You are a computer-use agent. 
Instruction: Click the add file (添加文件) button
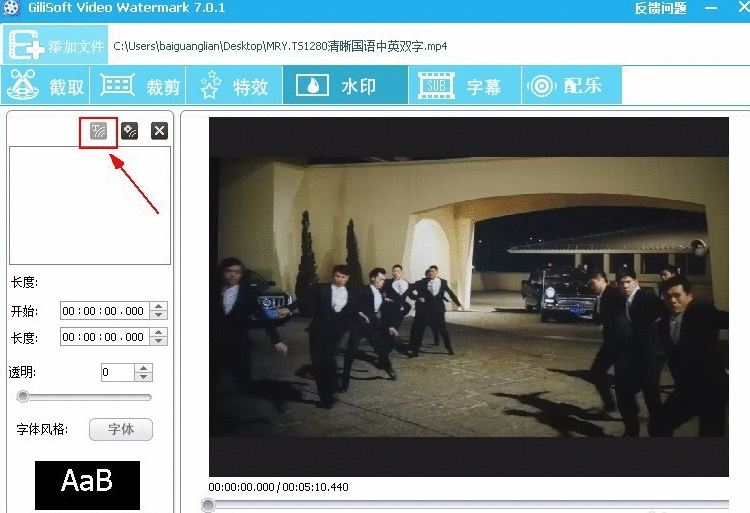55,45
